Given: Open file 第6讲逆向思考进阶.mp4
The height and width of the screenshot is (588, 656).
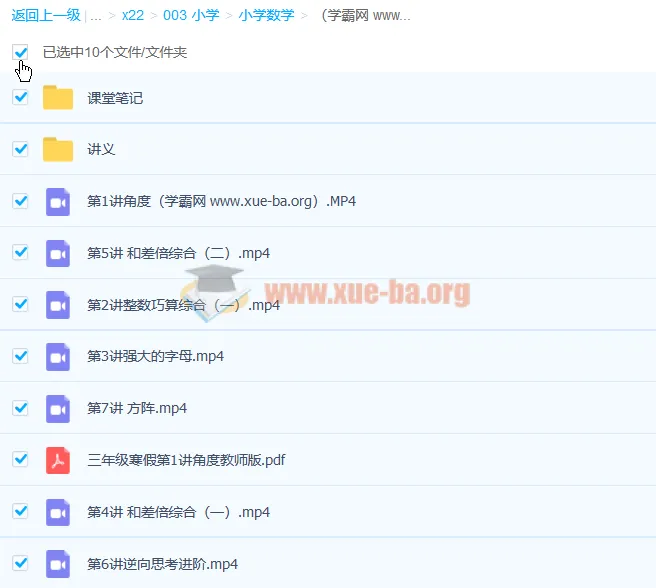Looking at the screenshot, I should pyautogui.click(x=162, y=564).
